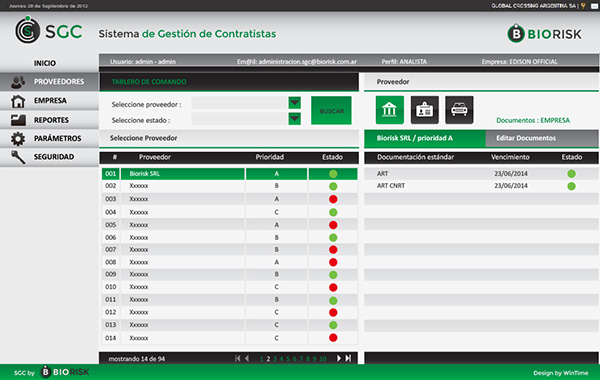Click the green status dot for ART CNRT
Image resolution: width=600 pixels, height=380 pixels.
(x=571, y=186)
